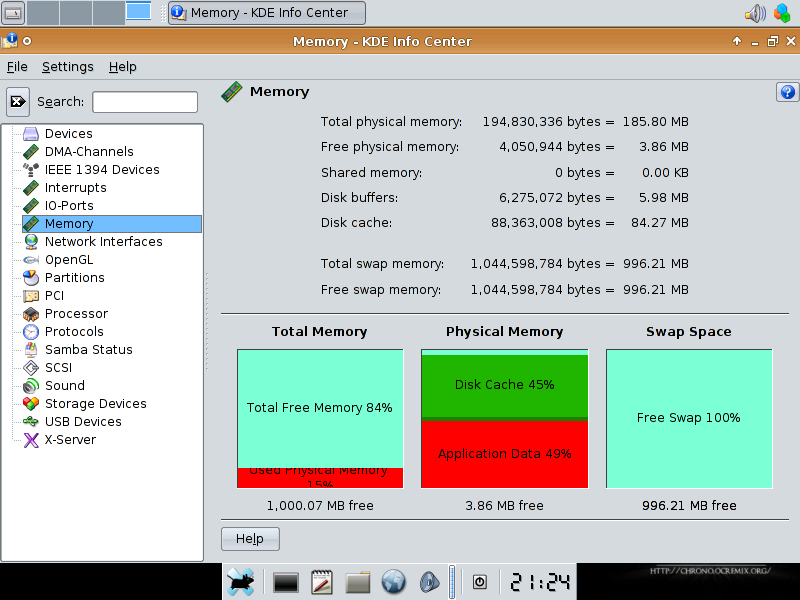
Task: Click the Partitions pie chart icon
Action: tap(31, 278)
